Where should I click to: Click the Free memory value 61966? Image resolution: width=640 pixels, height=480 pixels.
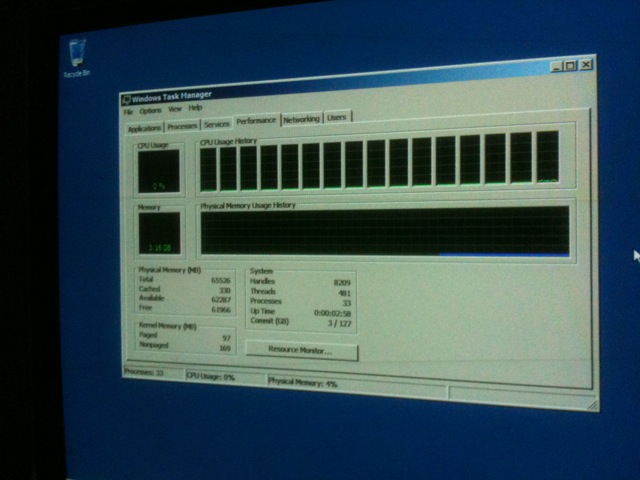point(221,310)
